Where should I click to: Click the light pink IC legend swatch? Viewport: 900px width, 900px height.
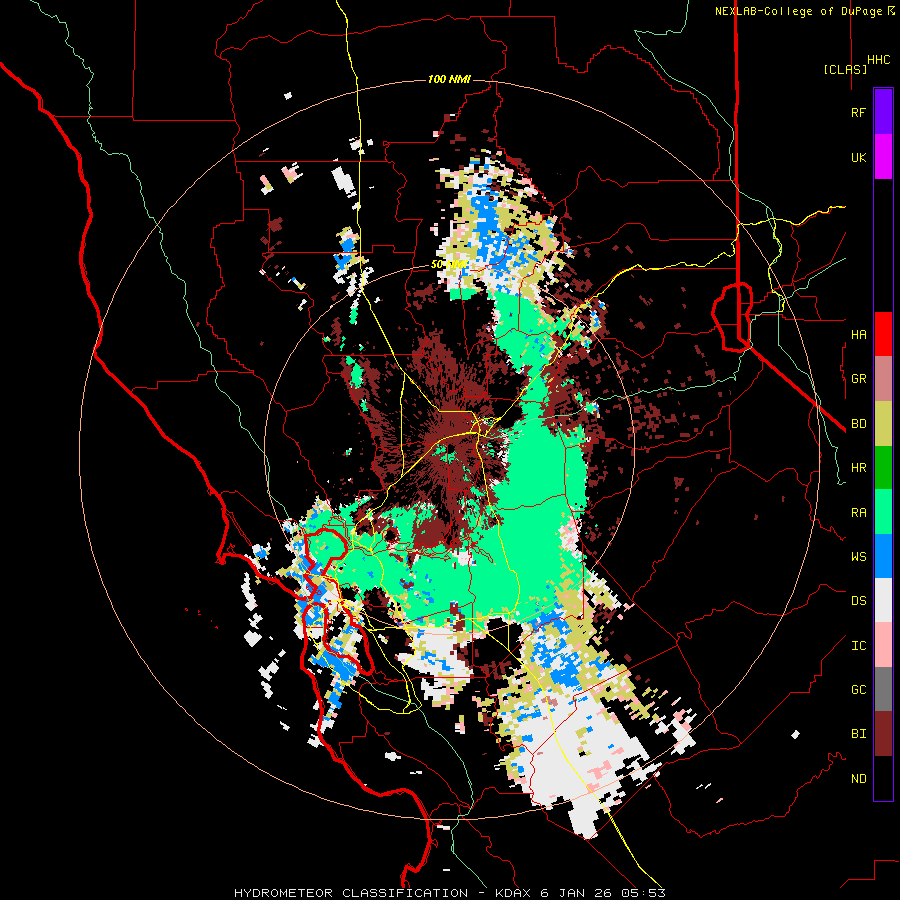click(x=883, y=645)
